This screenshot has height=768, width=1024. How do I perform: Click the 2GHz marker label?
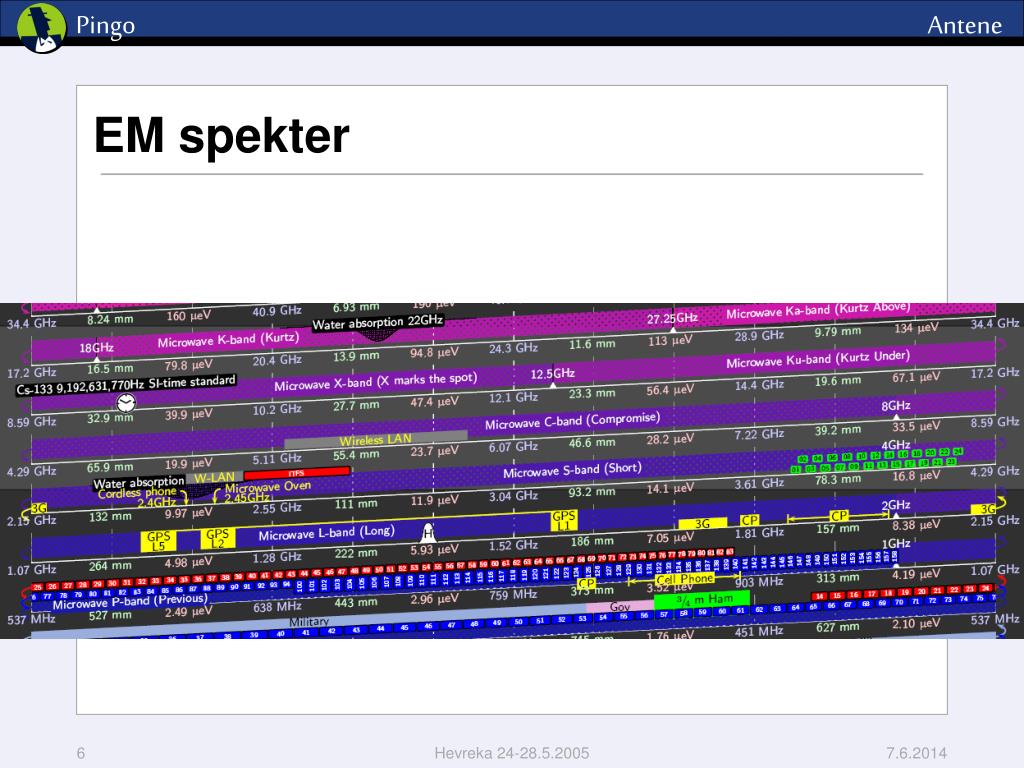[x=896, y=505]
